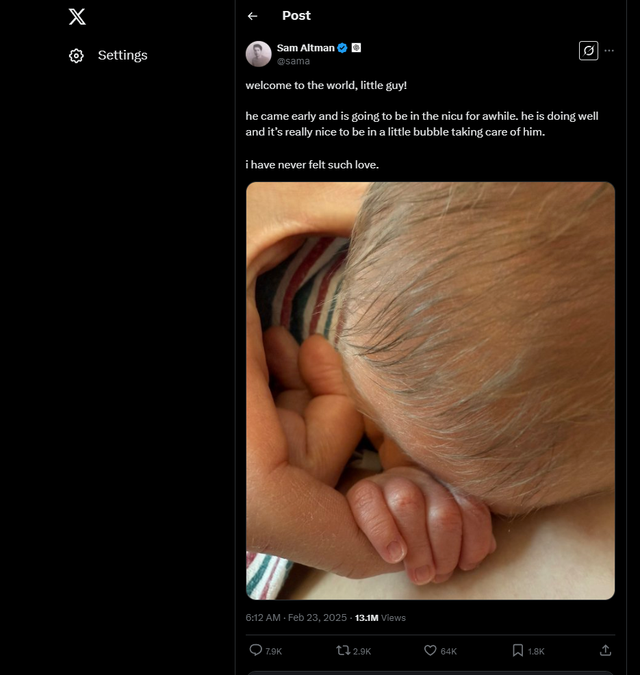
Task: Open the three-dot more options menu
Action: 609,50
